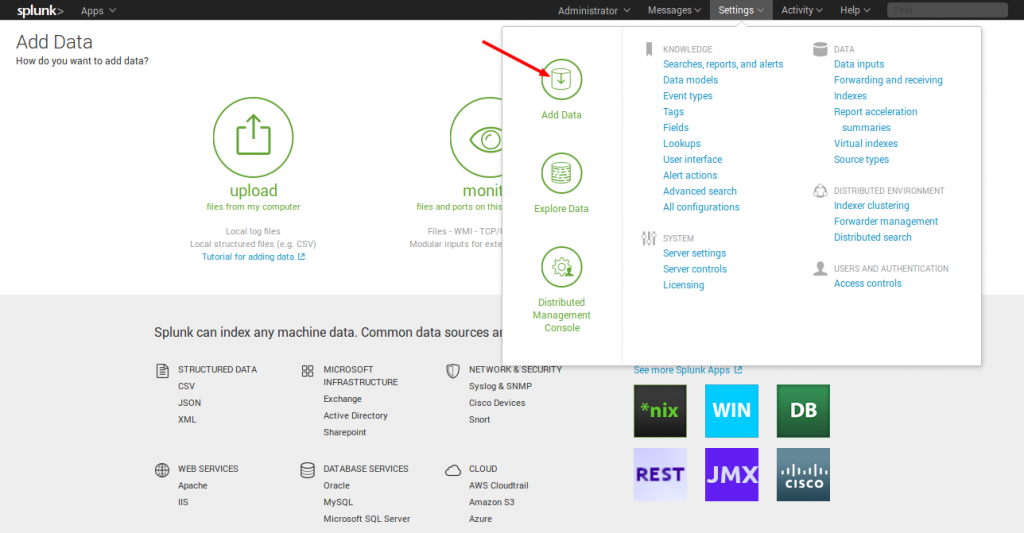Open the Help dropdown

pyautogui.click(x=855, y=10)
